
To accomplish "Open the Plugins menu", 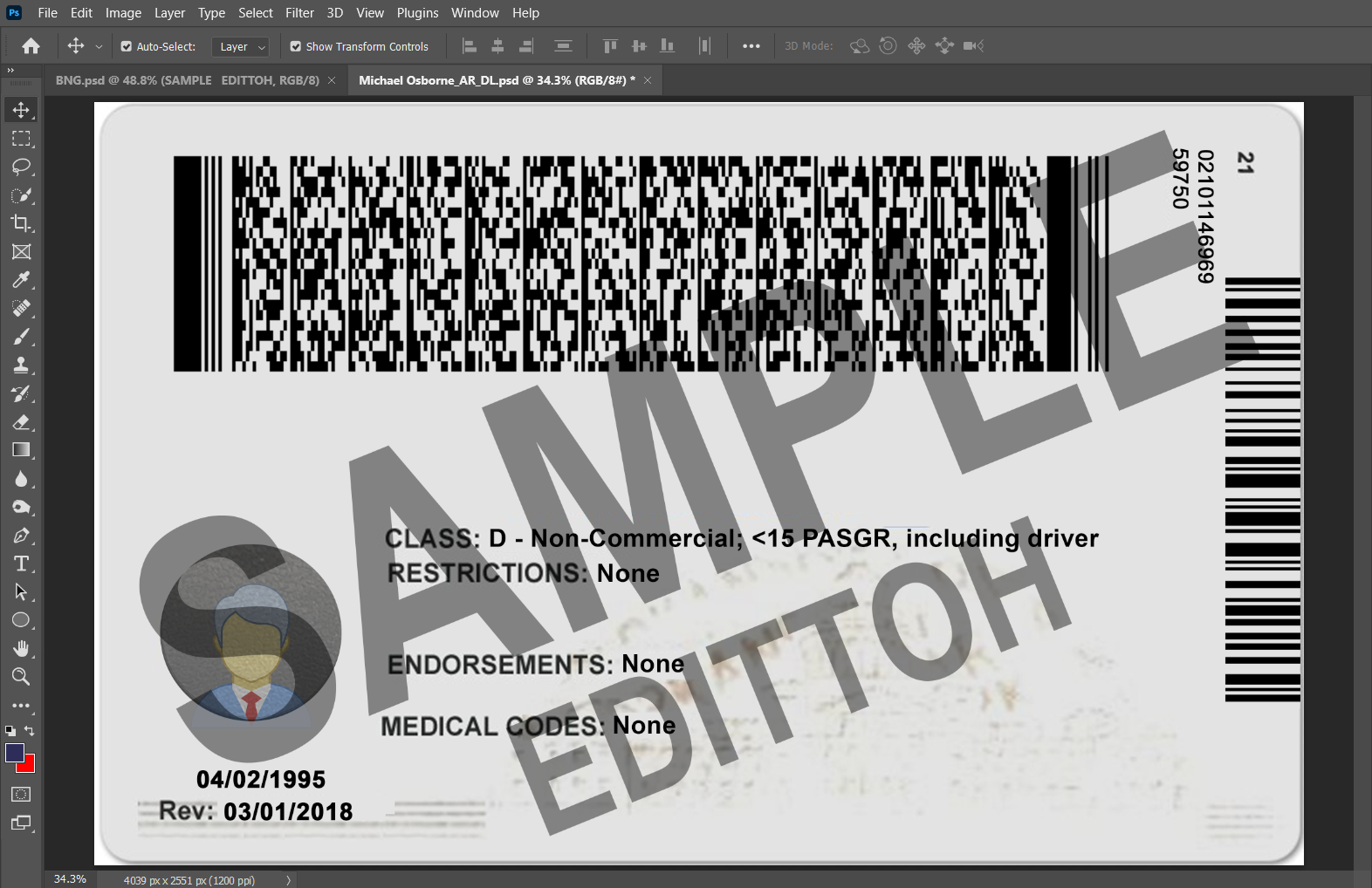I will click(417, 13).
